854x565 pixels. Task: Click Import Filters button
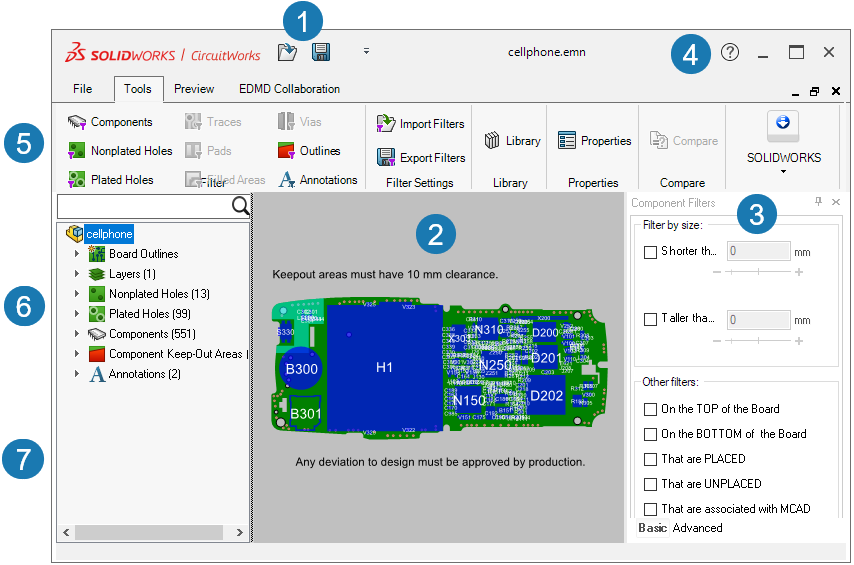point(420,124)
